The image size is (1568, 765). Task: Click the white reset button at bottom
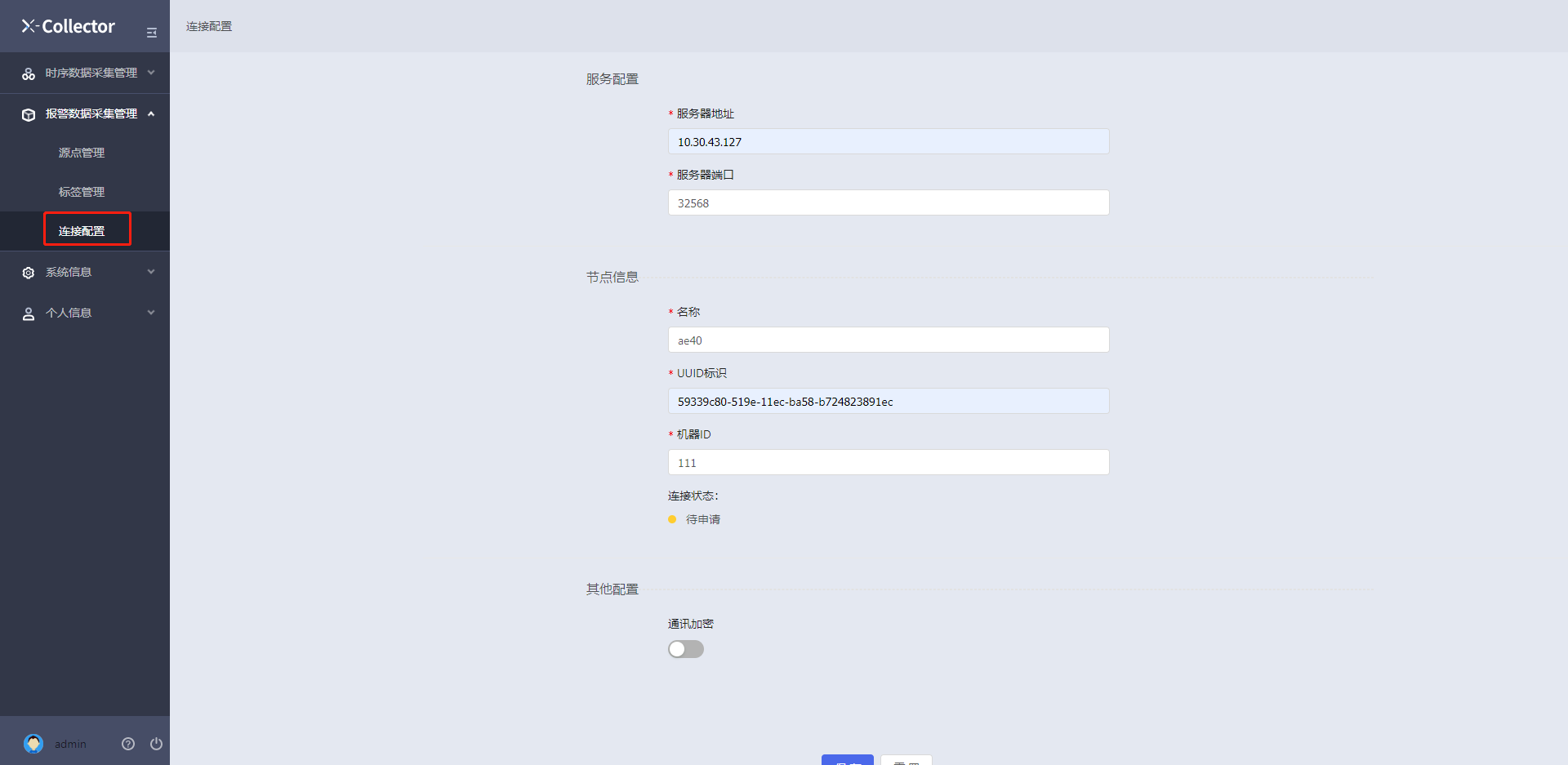[906, 759]
